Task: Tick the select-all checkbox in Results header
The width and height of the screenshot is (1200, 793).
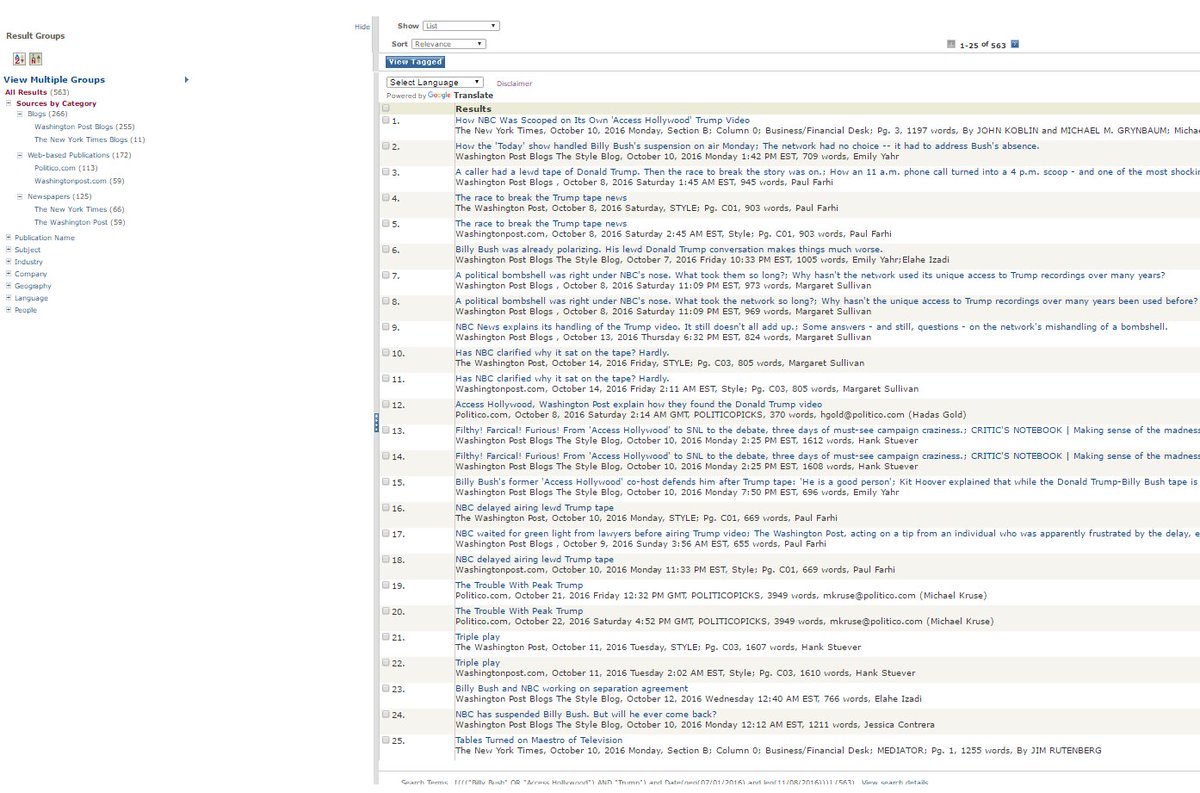Action: (x=386, y=108)
